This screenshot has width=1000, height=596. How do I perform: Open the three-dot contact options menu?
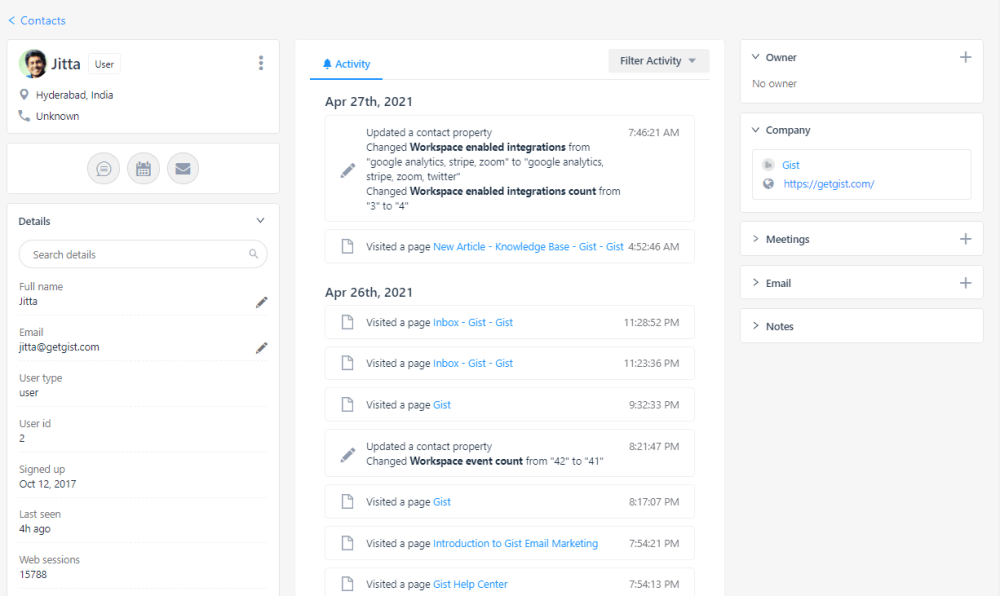[x=261, y=62]
